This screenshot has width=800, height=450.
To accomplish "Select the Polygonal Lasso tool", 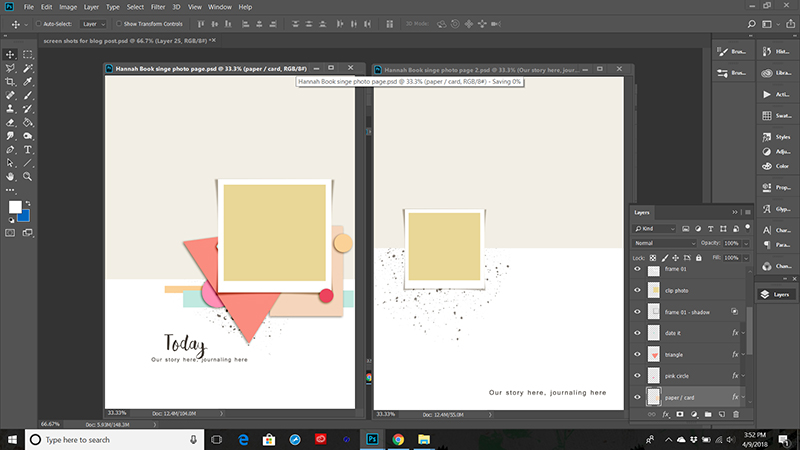I will tap(10, 68).
